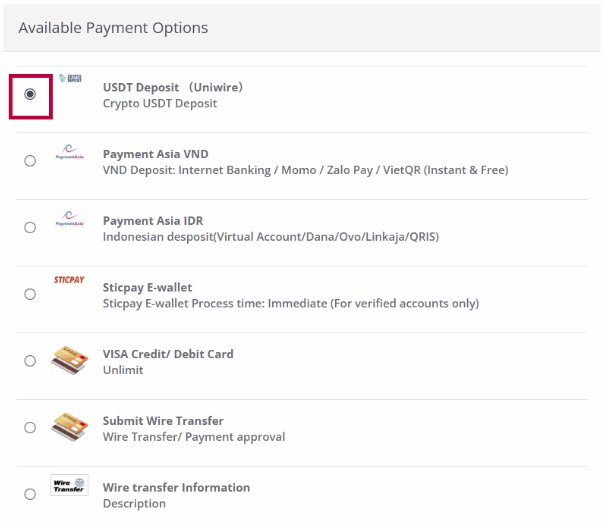Click the USDT Deposit (Uniwire) title

[172, 87]
